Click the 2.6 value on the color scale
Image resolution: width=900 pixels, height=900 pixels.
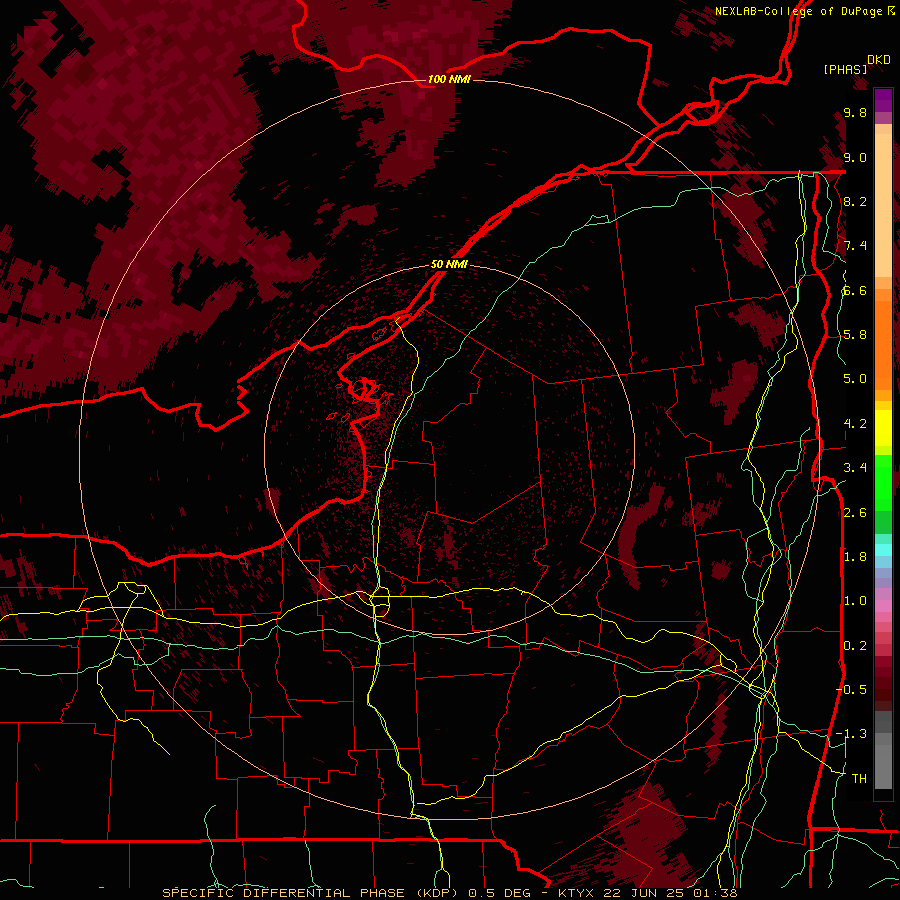(855, 512)
